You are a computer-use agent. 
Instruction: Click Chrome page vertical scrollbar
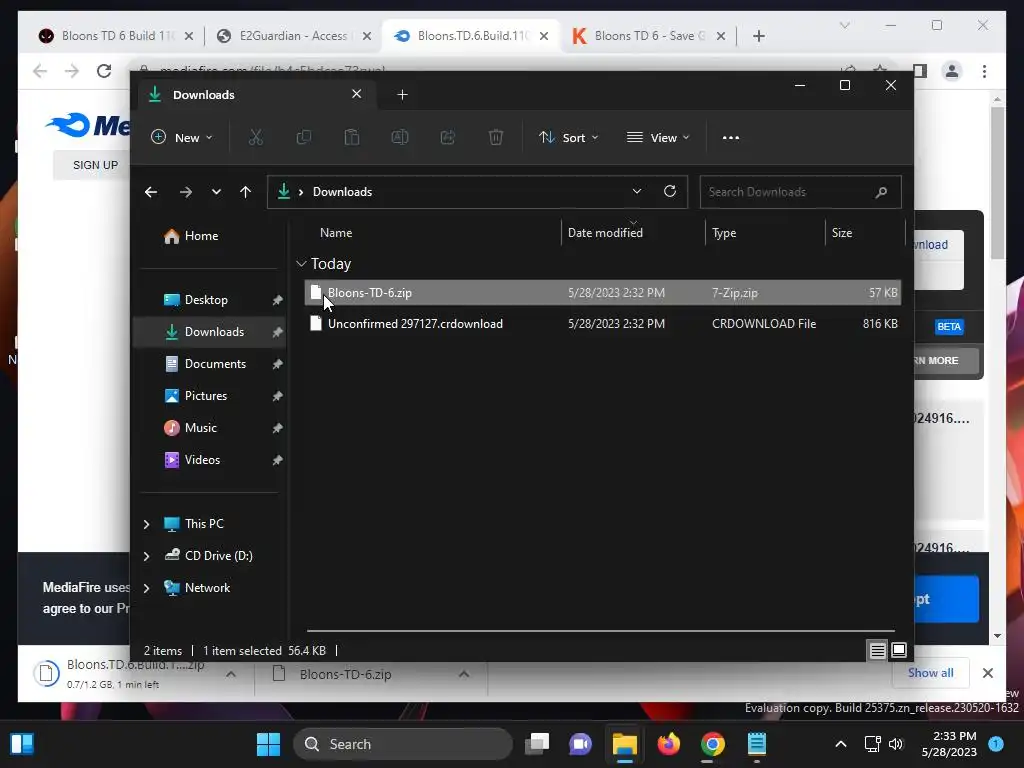click(997, 183)
